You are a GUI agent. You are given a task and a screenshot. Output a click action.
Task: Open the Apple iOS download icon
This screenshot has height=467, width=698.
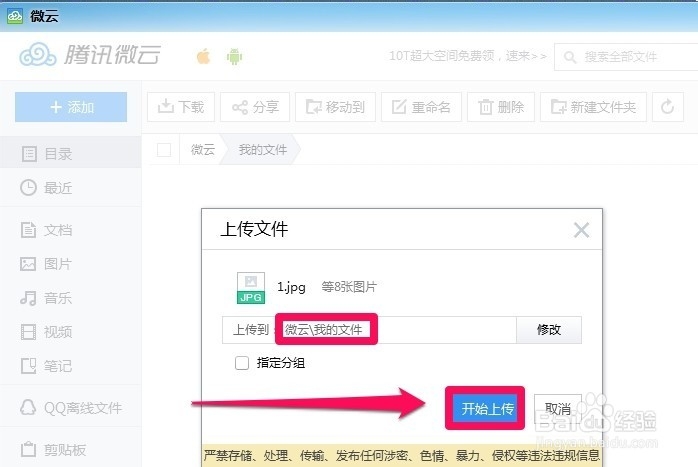tap(203, 57)
